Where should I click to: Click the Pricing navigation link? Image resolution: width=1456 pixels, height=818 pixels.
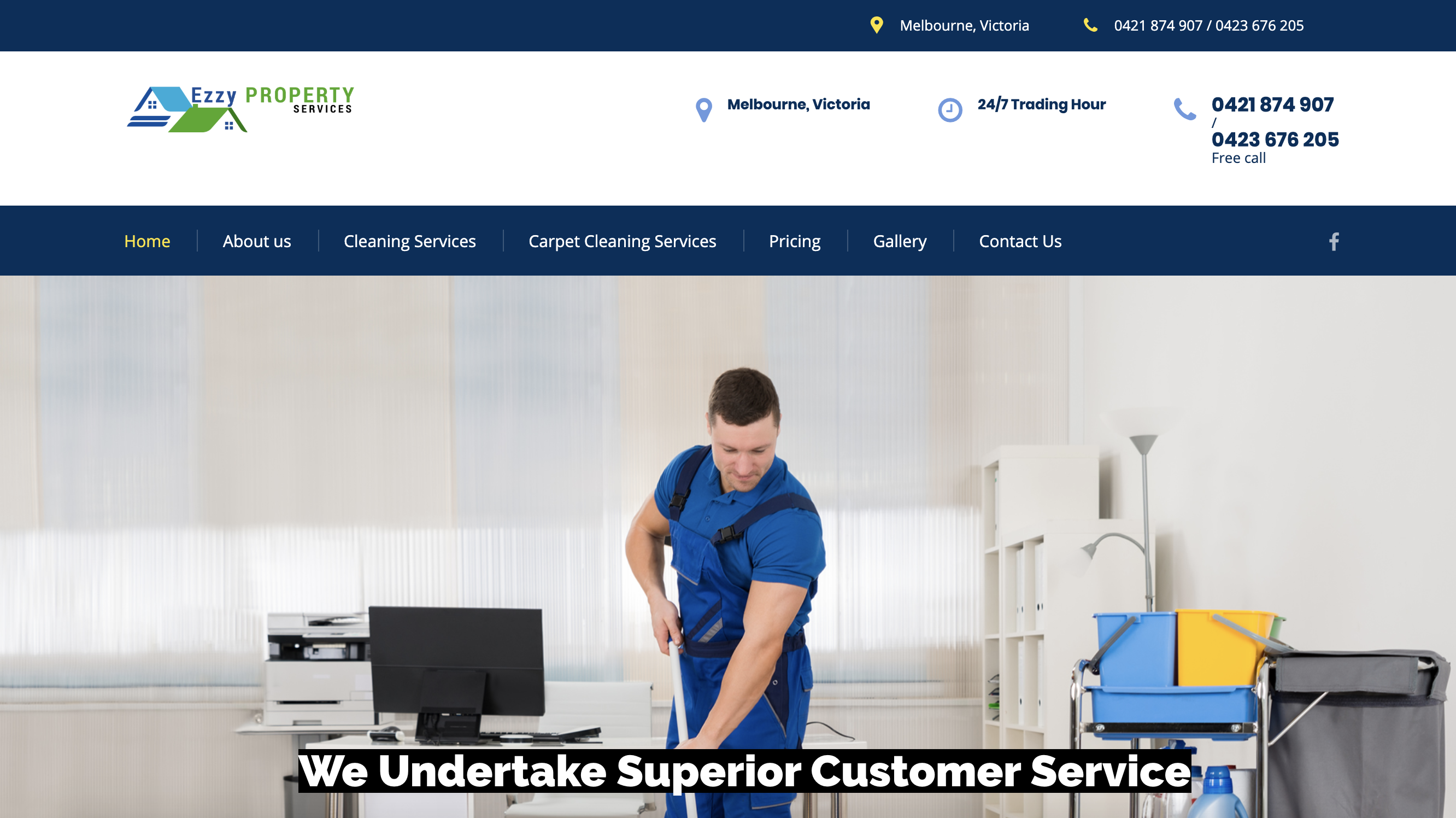click(794, 241)
